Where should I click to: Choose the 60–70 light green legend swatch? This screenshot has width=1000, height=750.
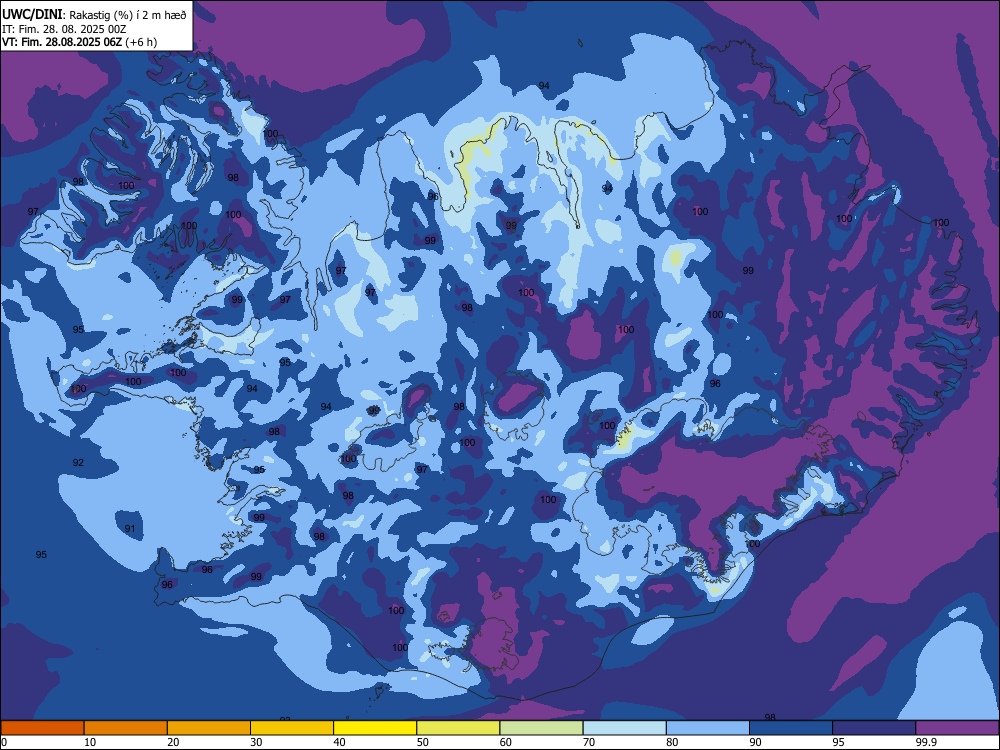(x=541, y=728)
